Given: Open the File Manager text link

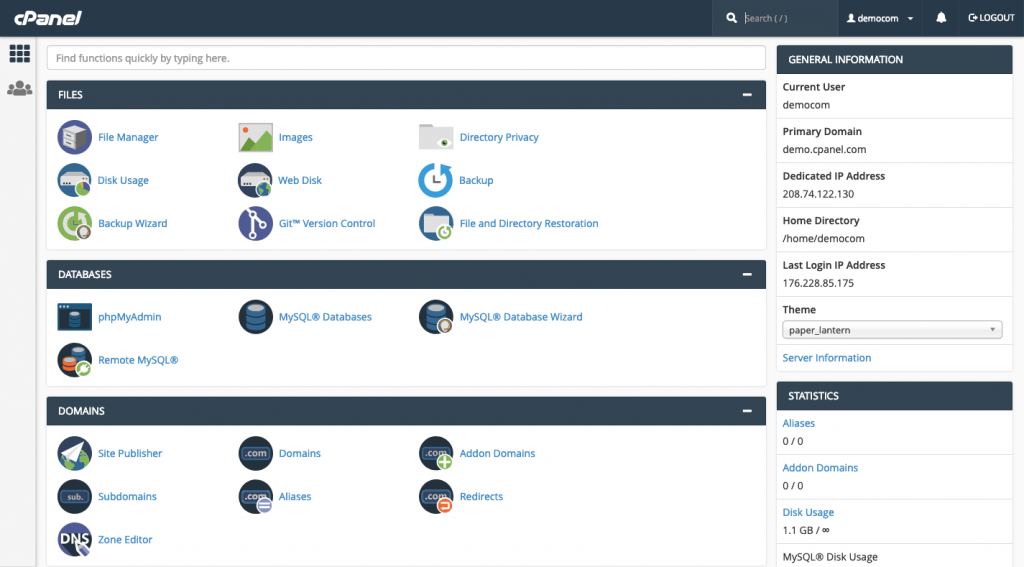Looking at the screenshot, I should 128,137.
